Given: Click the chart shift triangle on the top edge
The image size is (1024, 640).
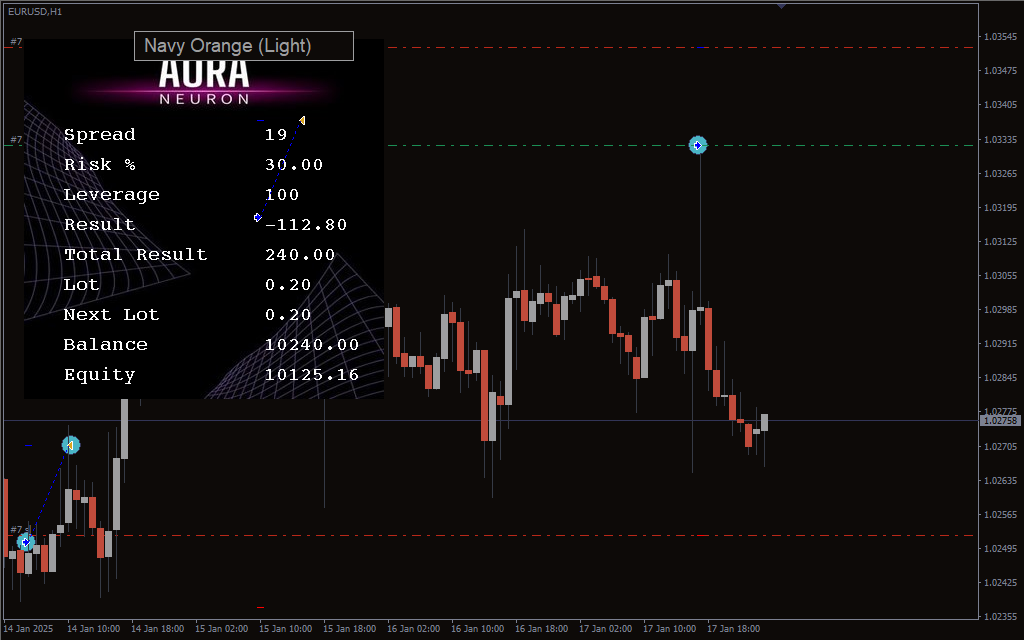Looking at the screenshot, I should [x=781, y=6].
